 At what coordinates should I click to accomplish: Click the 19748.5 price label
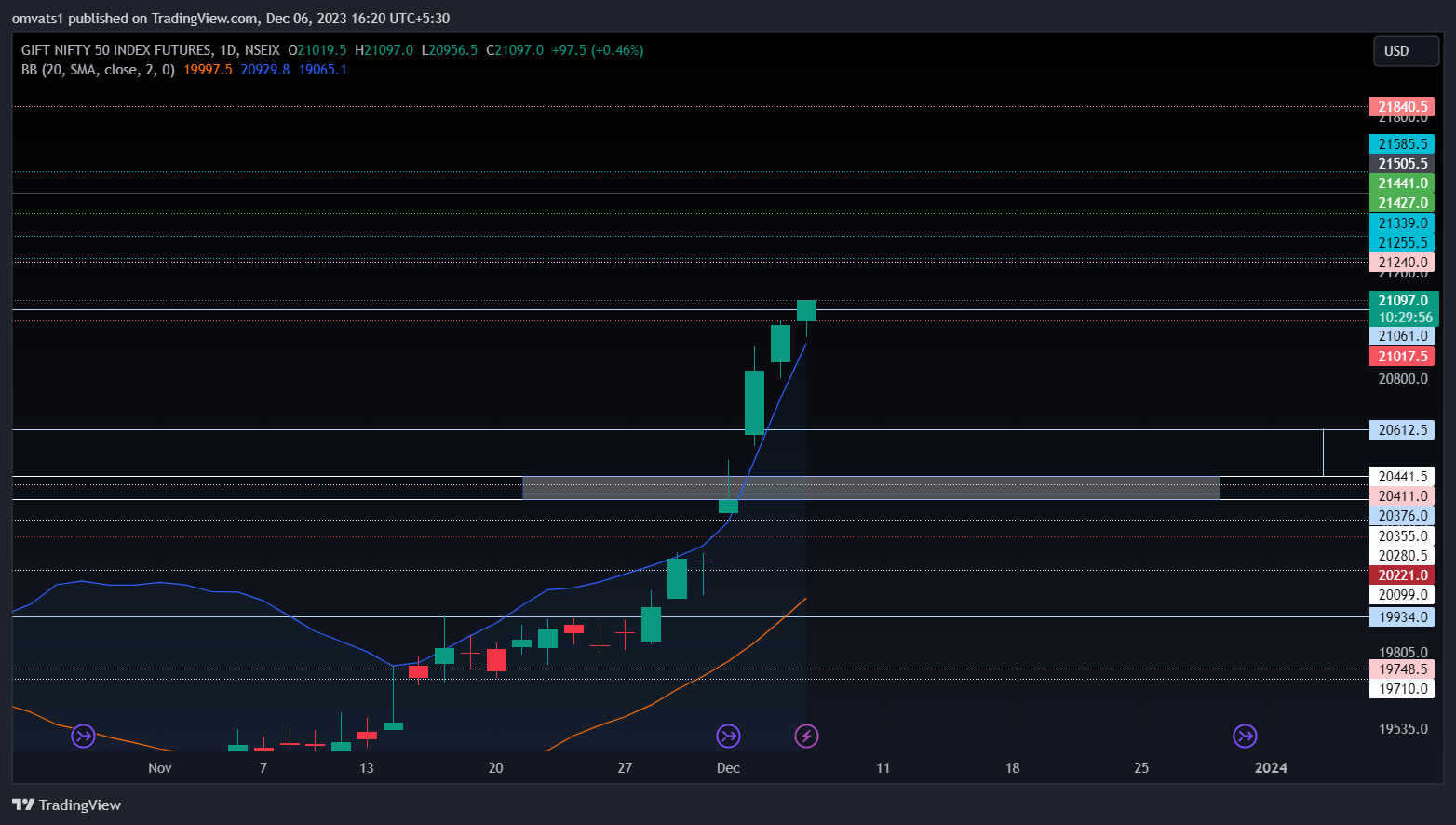[x=1402, y=669]
